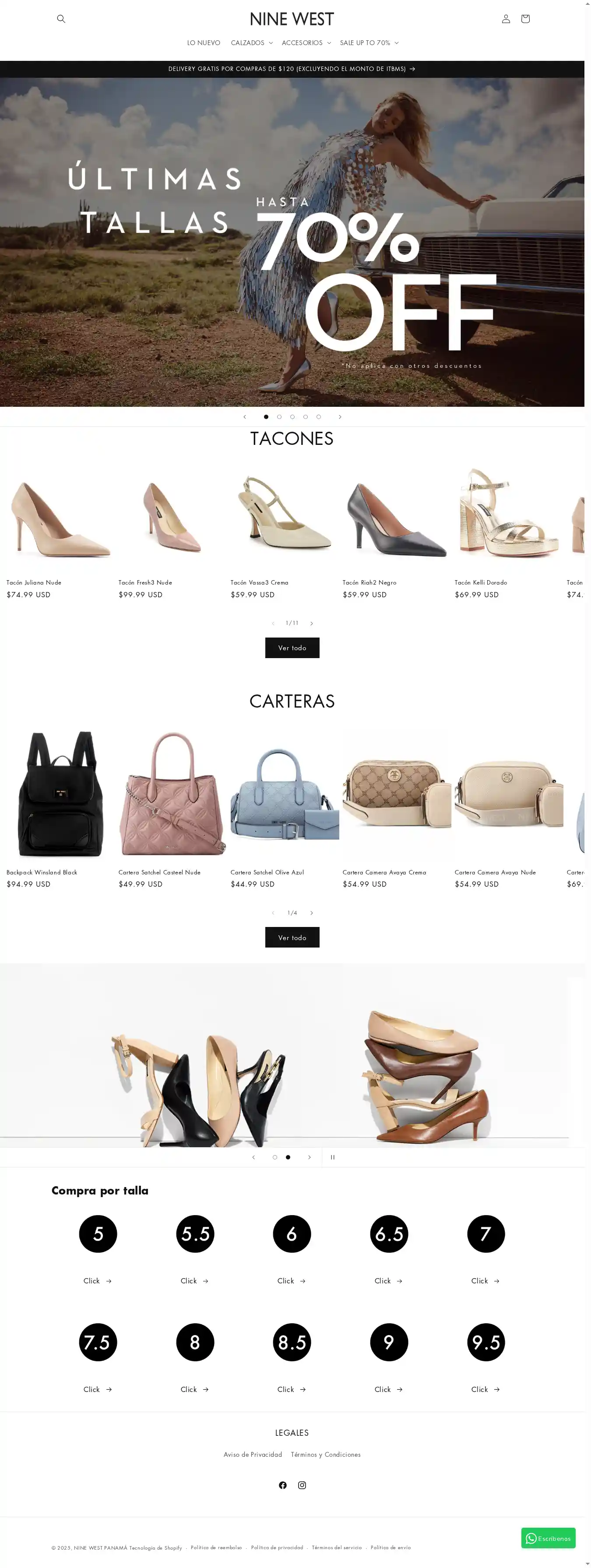Select the third hero slideshow dot
The height and width of the screenshot is (1568, 591).
(292, 417)
